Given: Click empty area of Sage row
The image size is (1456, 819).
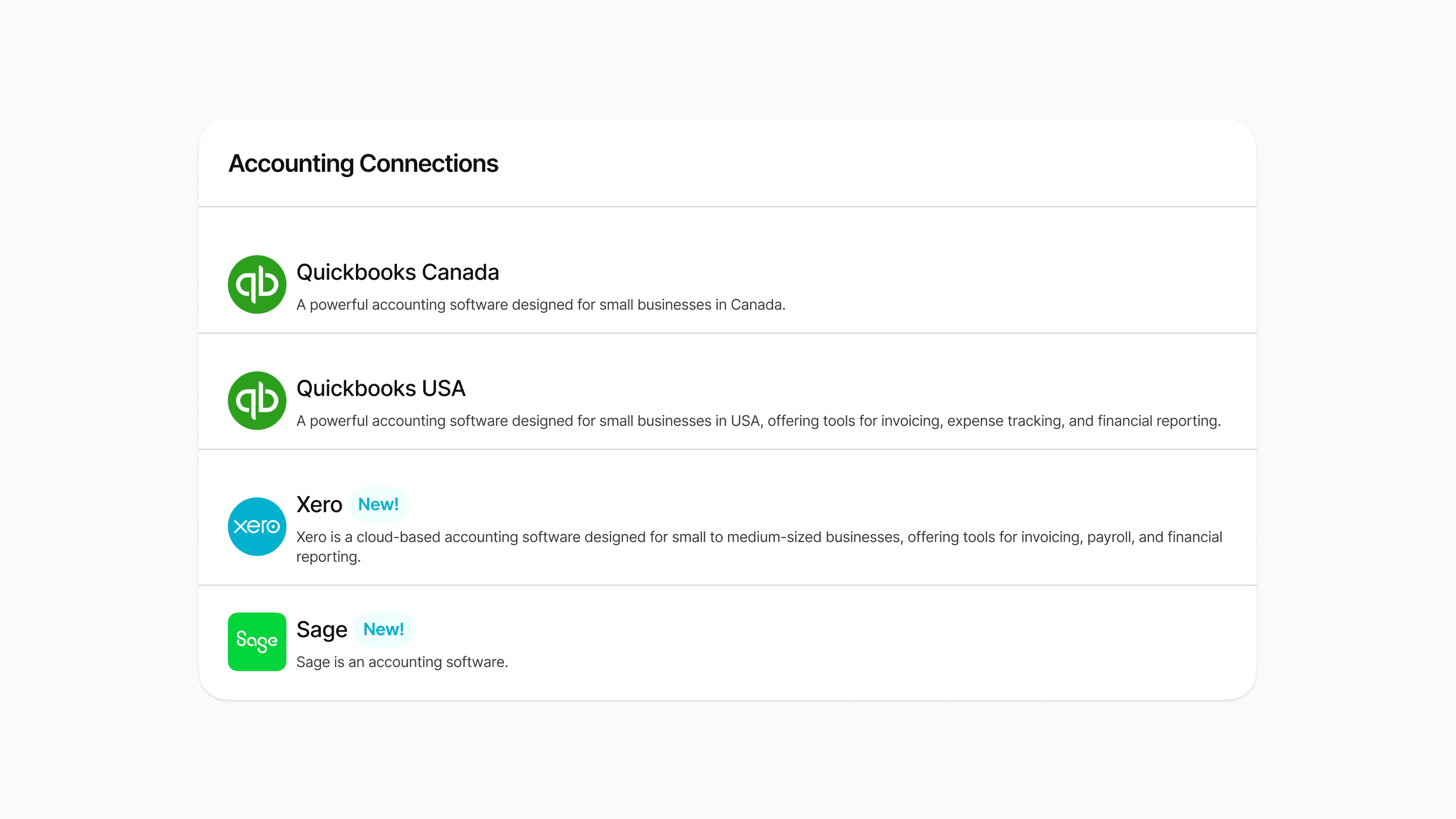Looking at the screenshot, I should tap(904, 642).
